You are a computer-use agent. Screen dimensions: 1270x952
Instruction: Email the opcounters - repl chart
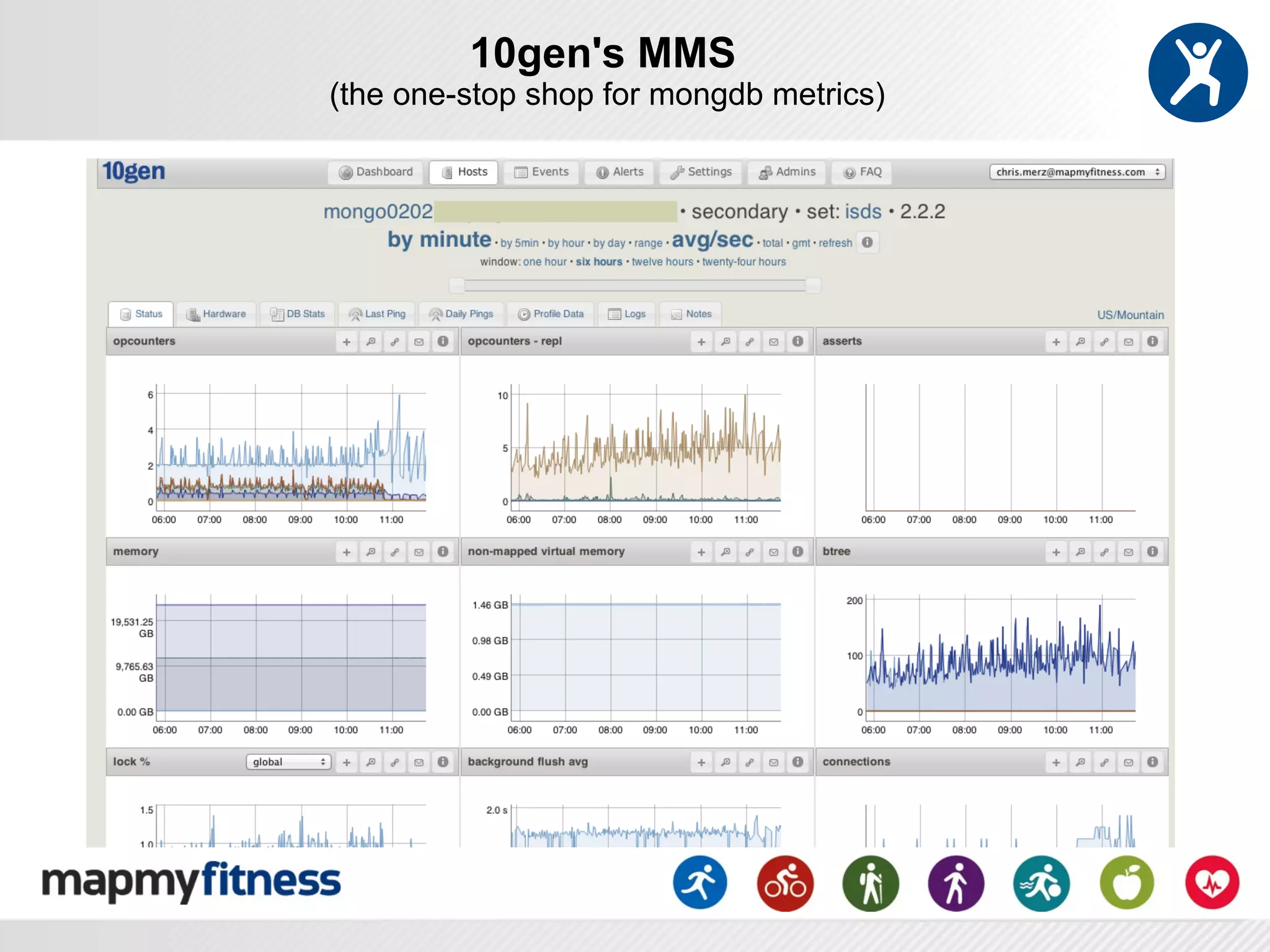point(774,342)
